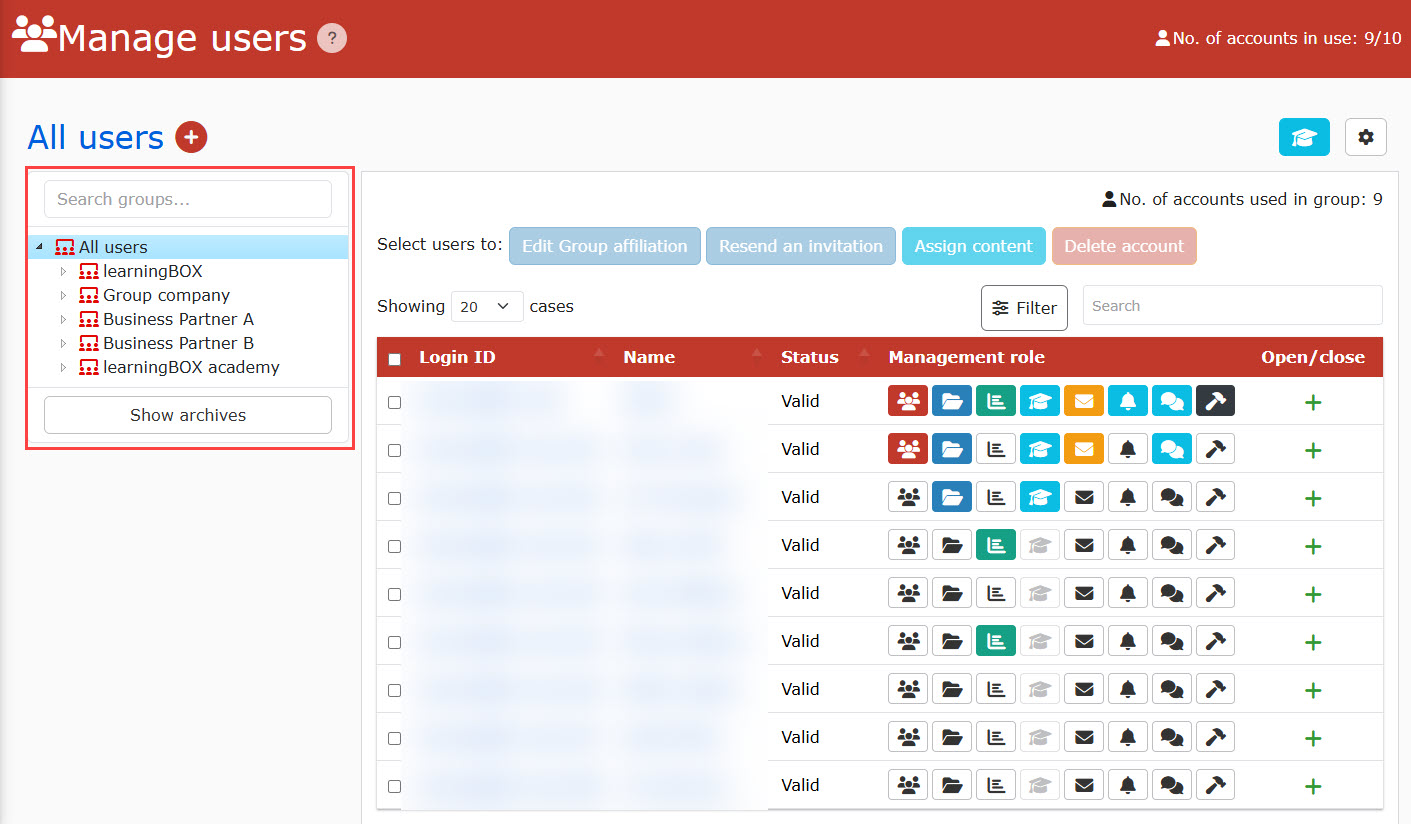Viewport: 1411px width, 824px height.
Task: Select Business Partner A group in tree
Action: point(178,319)
